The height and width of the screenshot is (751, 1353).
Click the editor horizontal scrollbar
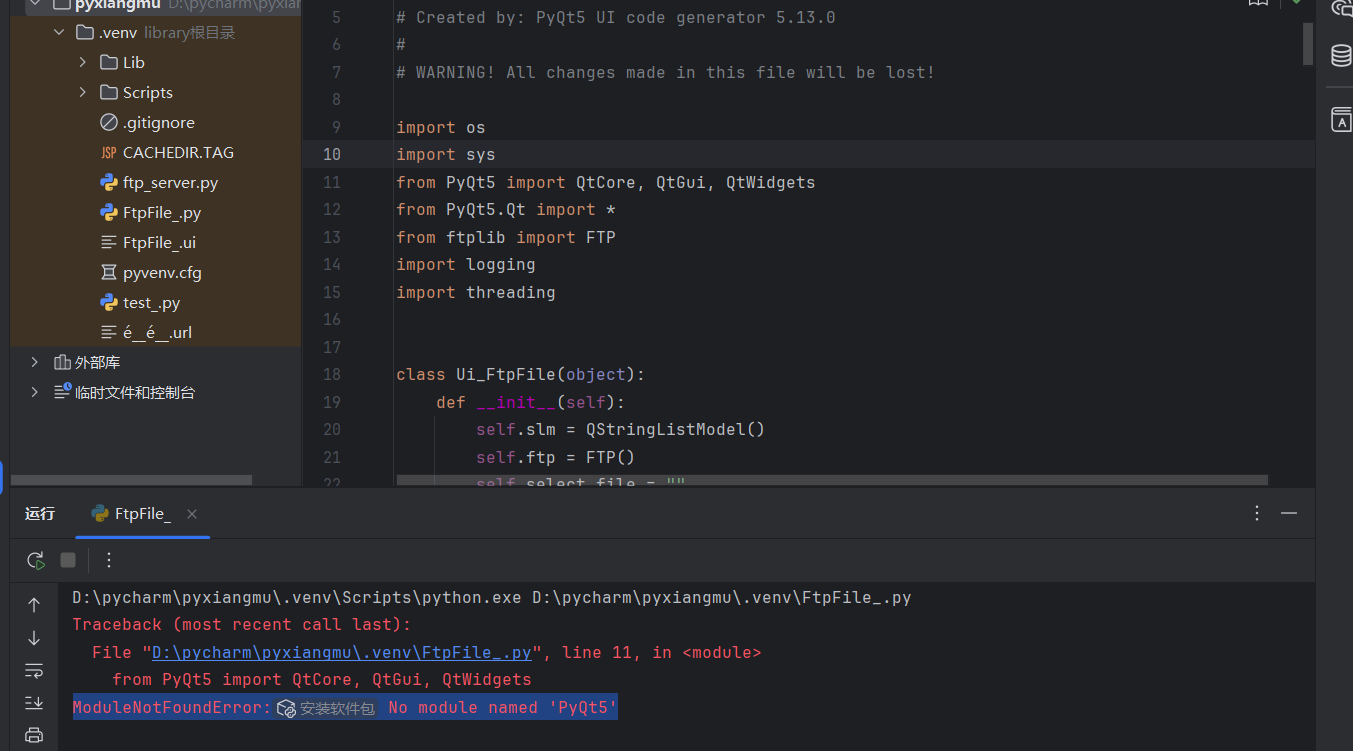pos(832,480)
